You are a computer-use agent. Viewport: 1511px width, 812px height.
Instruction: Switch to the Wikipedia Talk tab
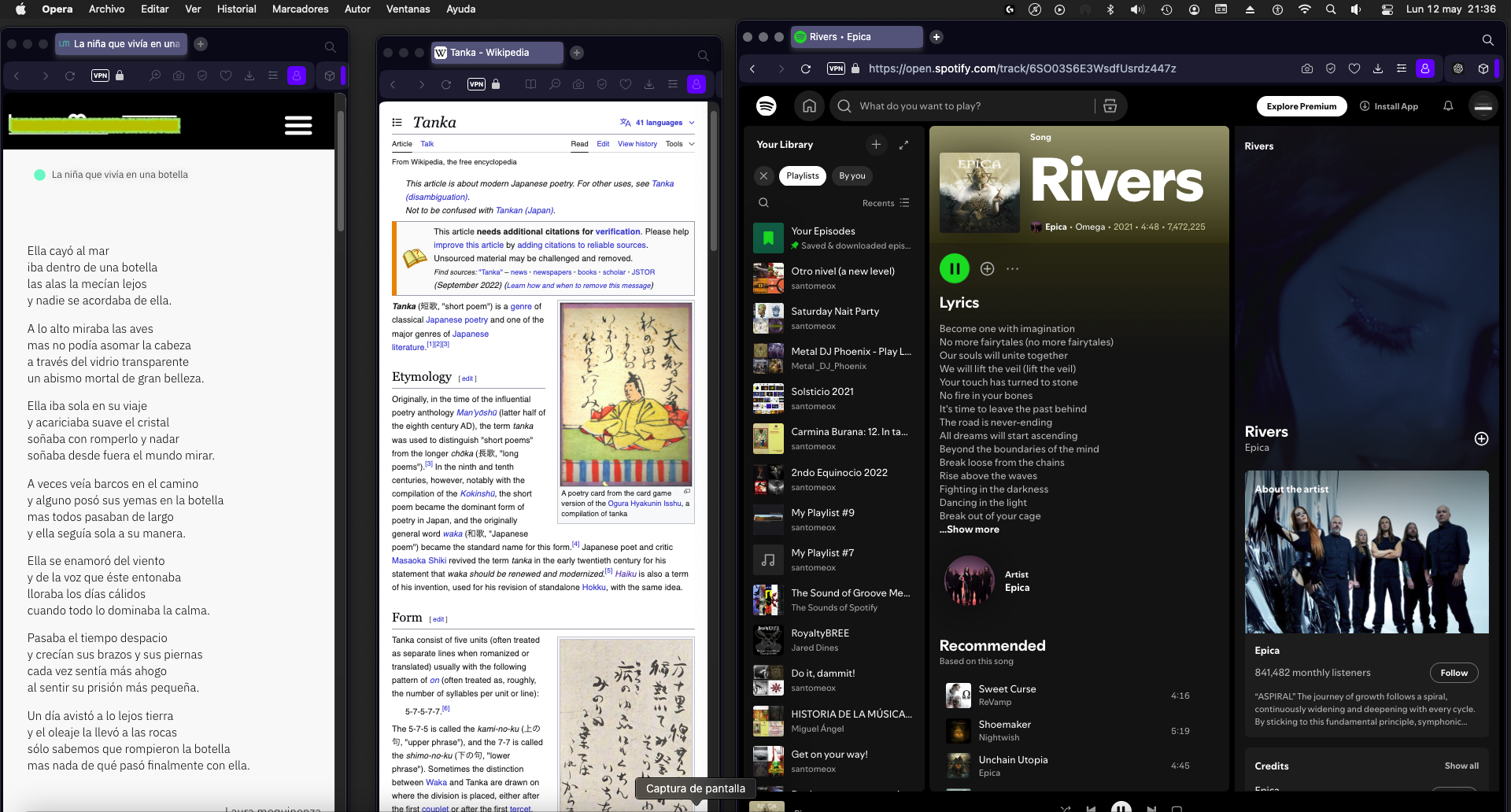(427, 144)
